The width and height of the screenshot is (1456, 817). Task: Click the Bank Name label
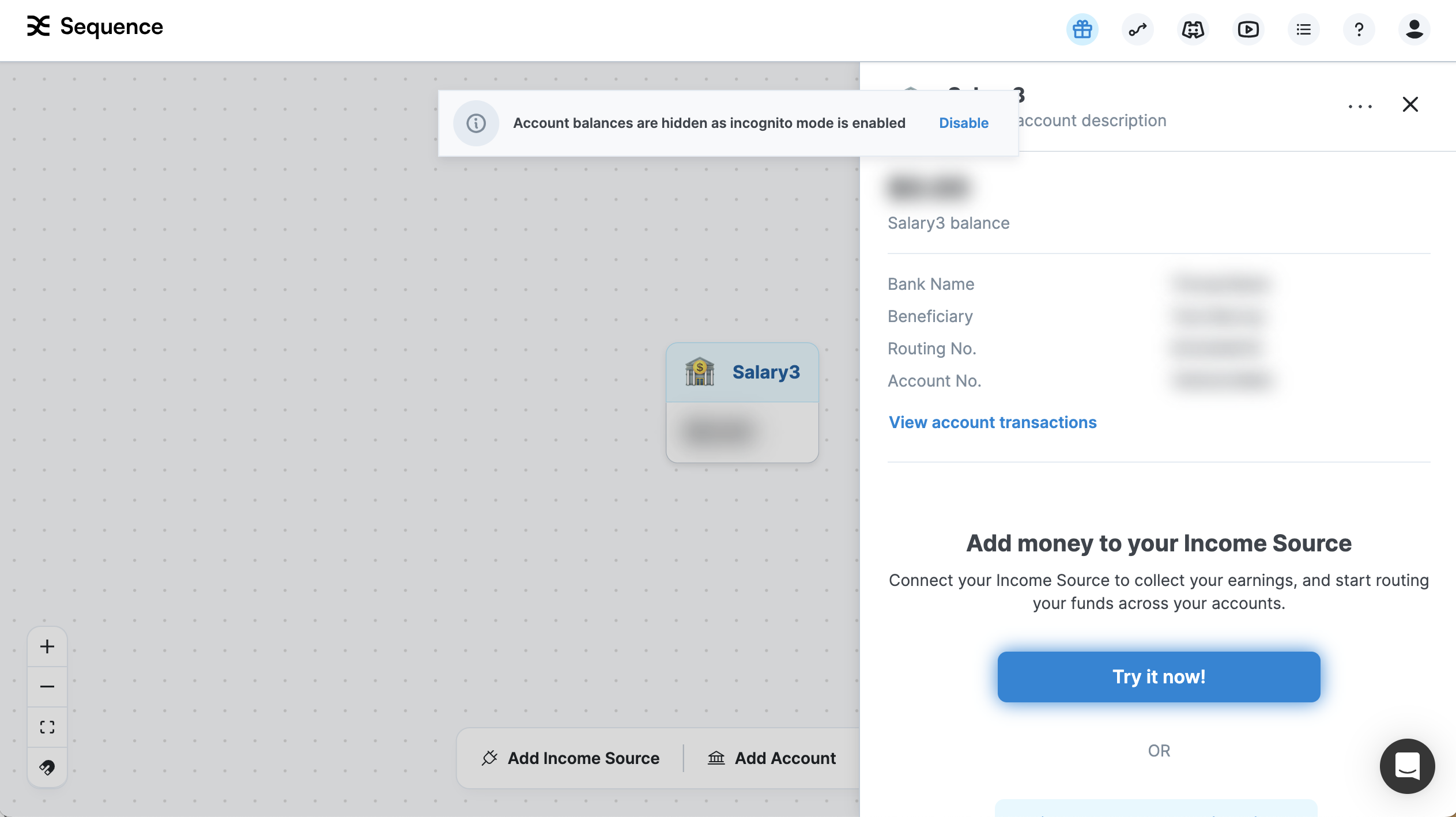point(931,284)
